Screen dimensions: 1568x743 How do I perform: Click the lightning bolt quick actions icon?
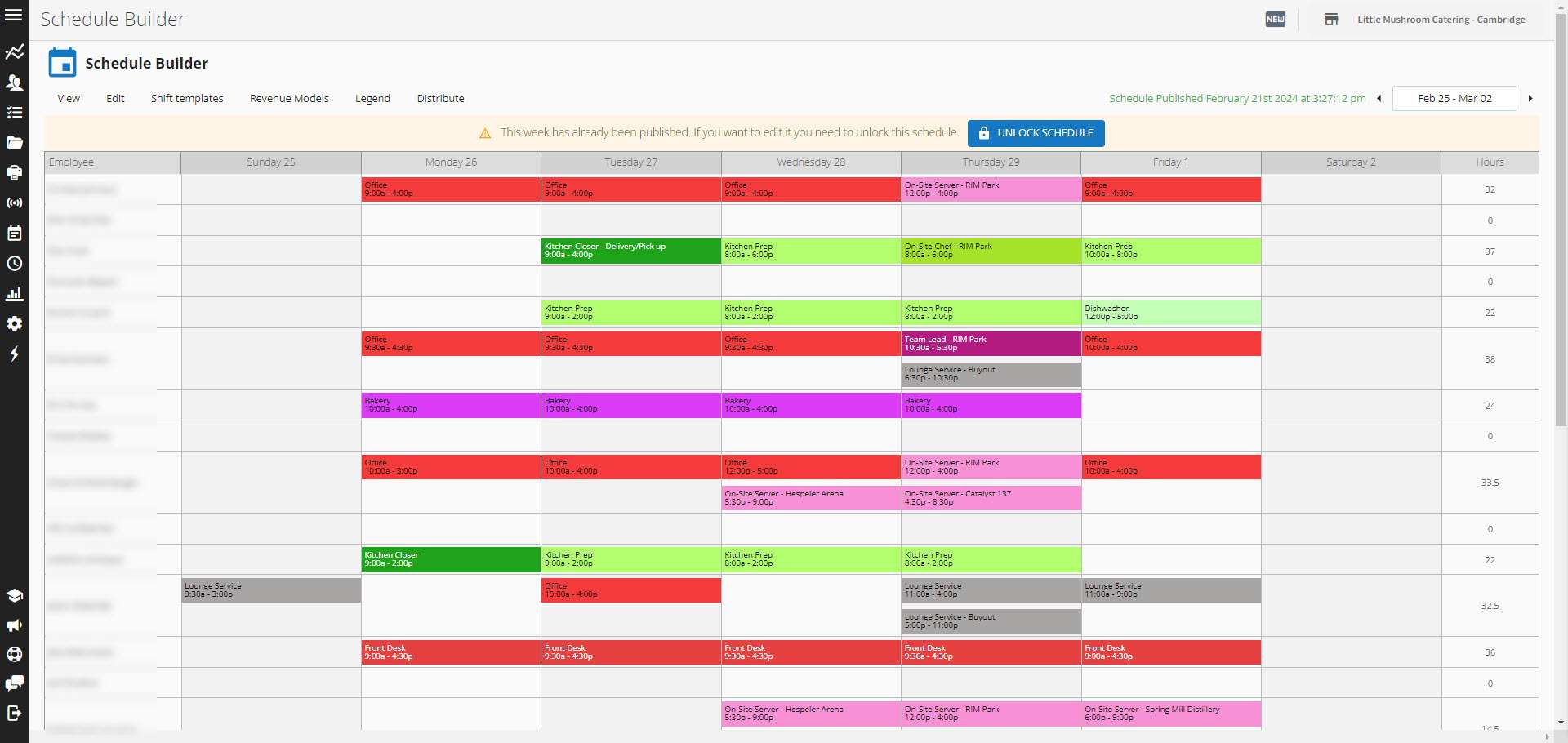15,354
